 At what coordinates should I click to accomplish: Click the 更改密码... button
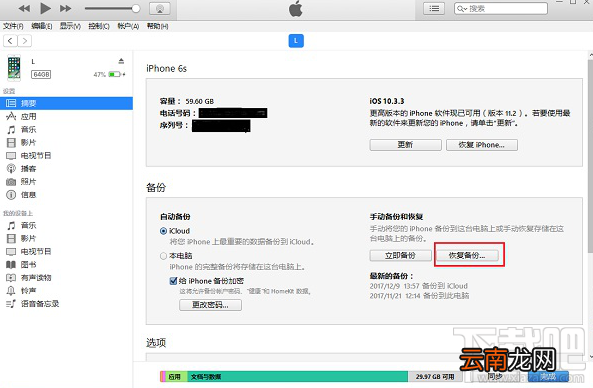pos(210,305)
